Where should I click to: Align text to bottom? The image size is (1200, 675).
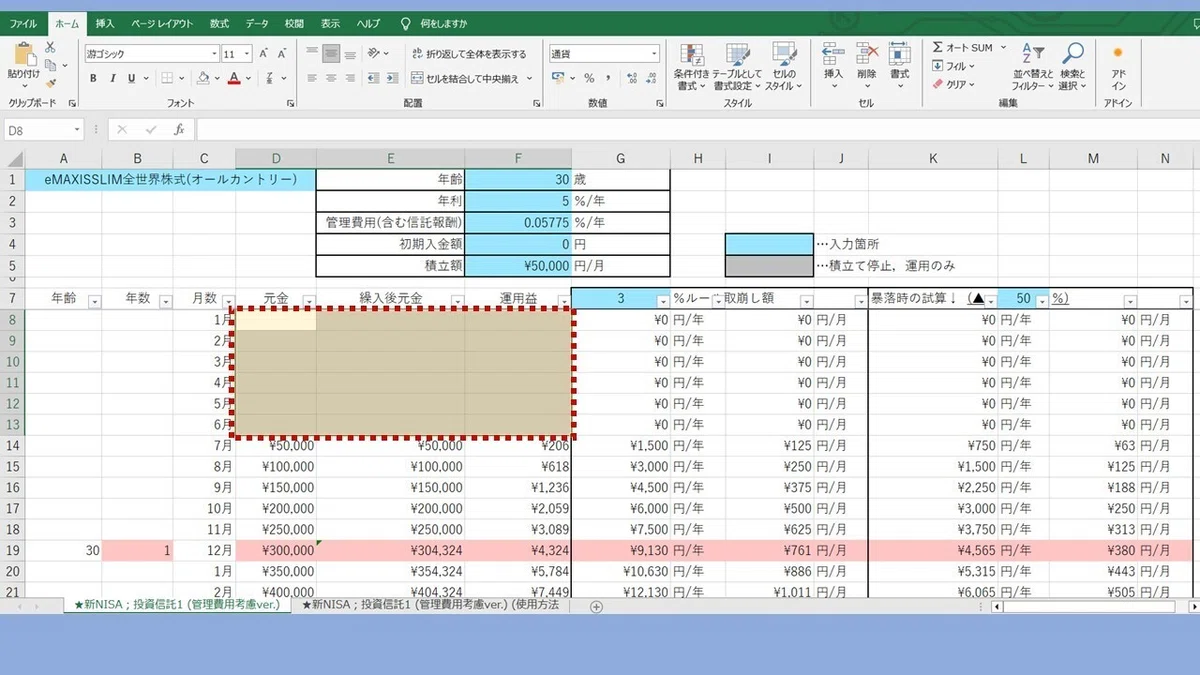pyautogui.click(x=350, y=53)
